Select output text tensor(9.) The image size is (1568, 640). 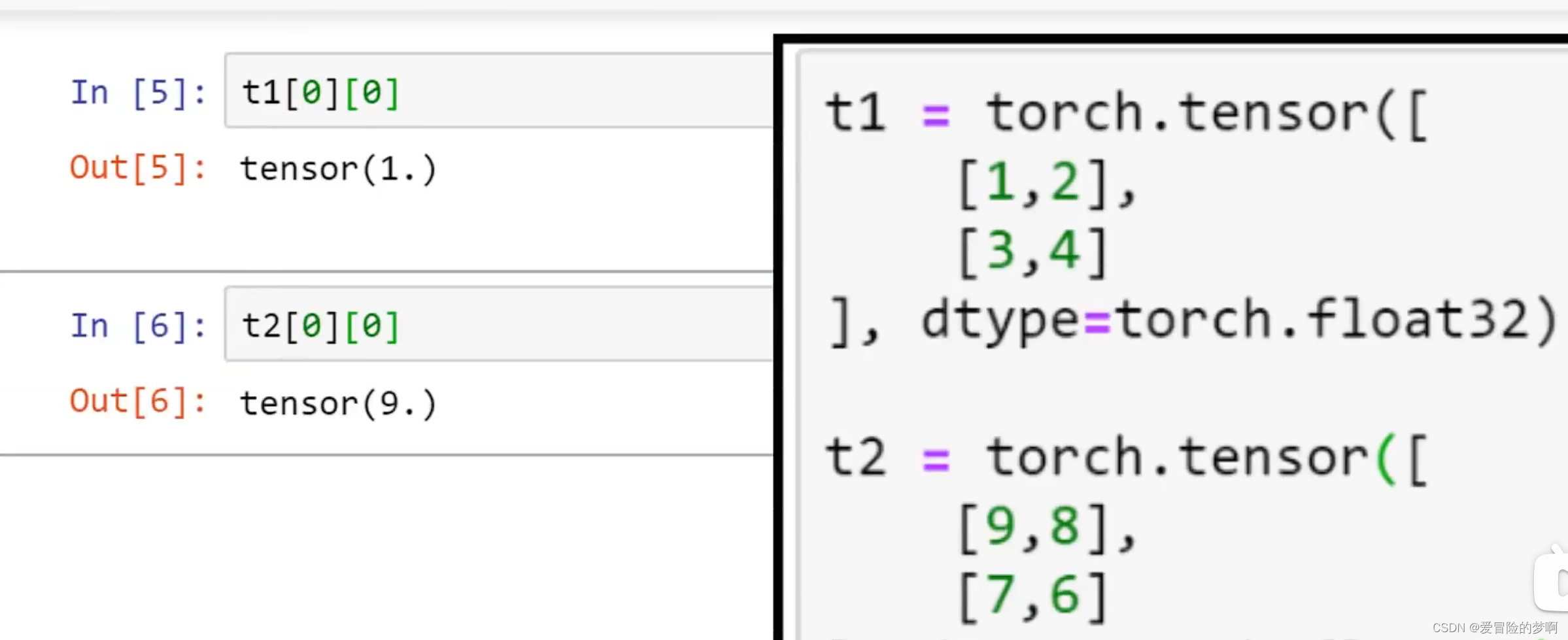click(338, 403)
